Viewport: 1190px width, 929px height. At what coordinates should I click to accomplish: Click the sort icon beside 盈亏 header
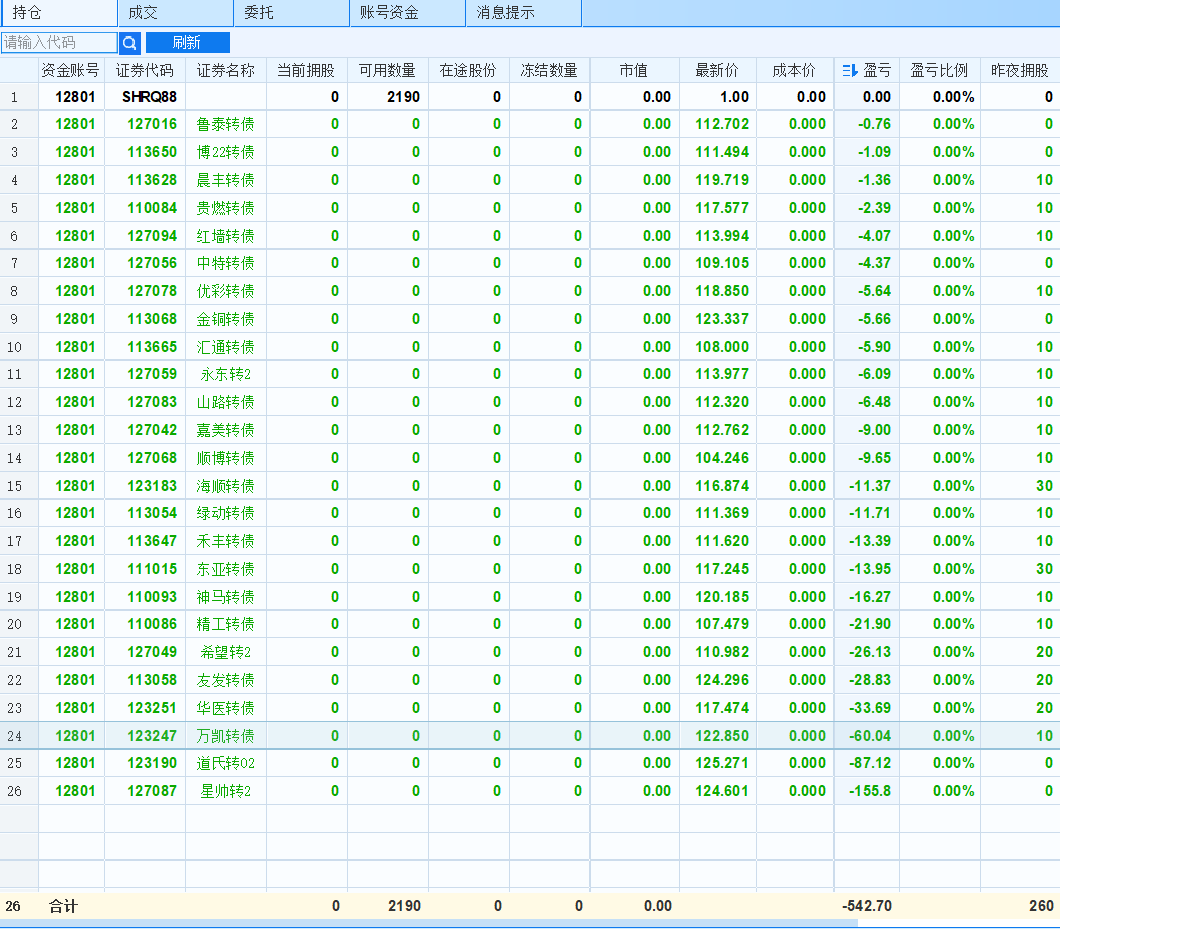click(x=850, y=70)
